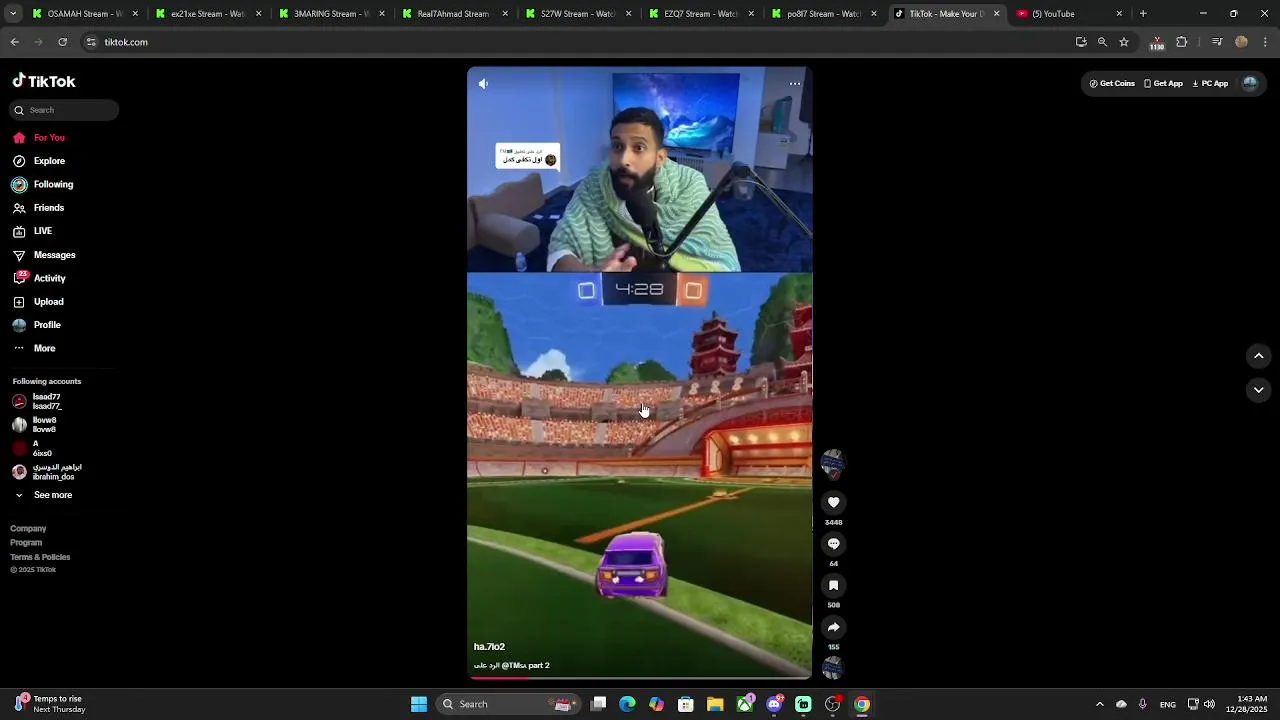Share the video using the arrow icon
The width and height of the screenshot is (1280, 720).
[x=833, y=627]
